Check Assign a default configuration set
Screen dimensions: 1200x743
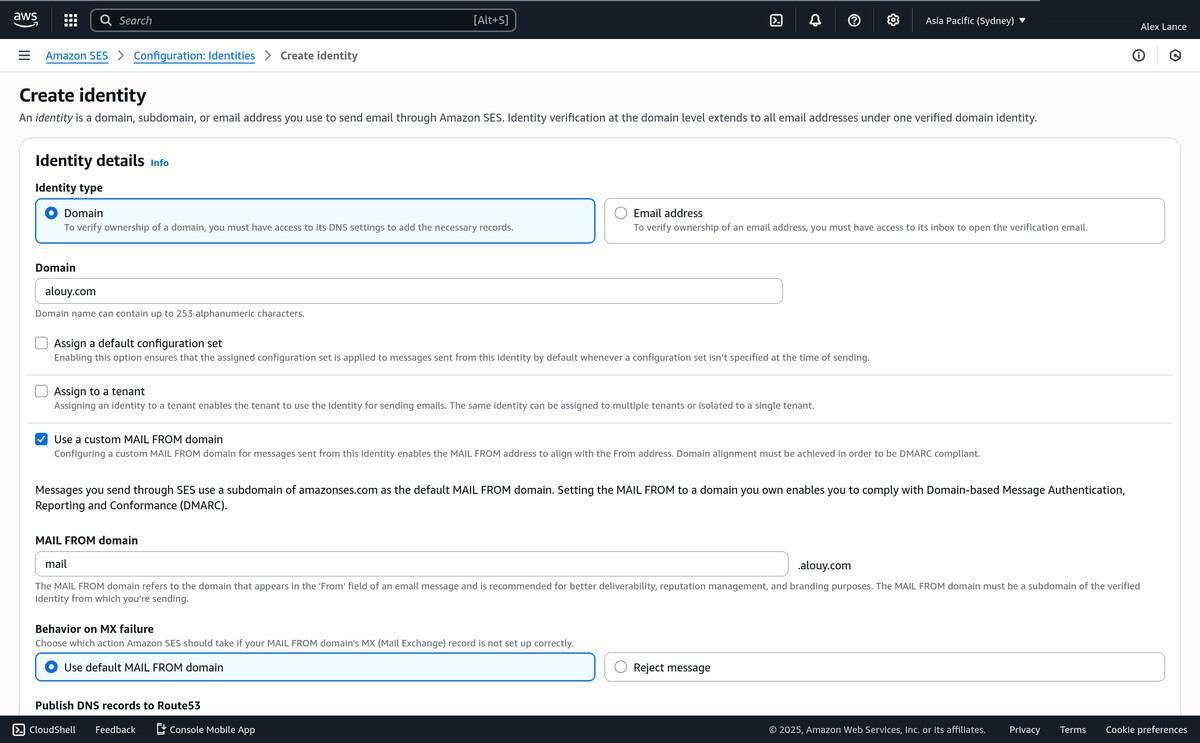click(x=42, y=343)
